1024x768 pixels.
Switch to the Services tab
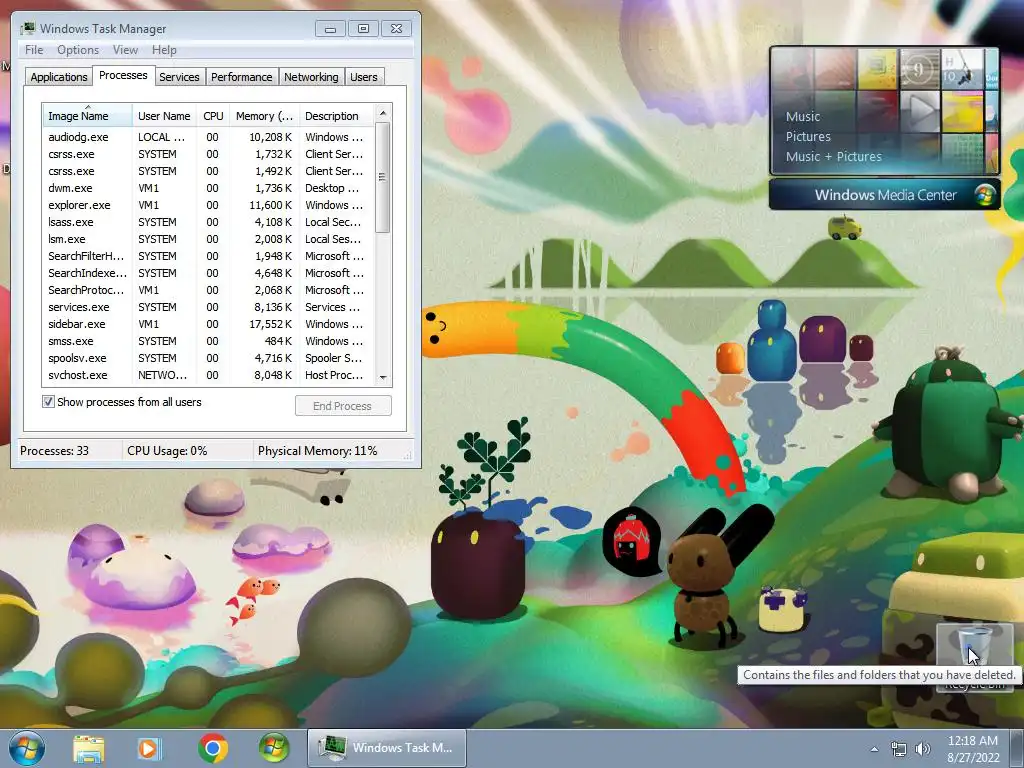(x=179, y=77)
